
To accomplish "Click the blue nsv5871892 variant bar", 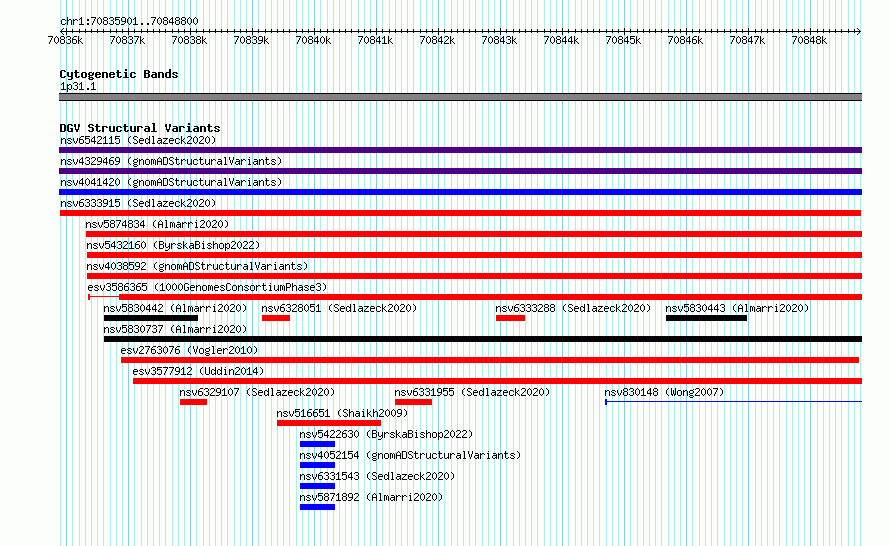I will pyautogui.click(x=317, y=507).
